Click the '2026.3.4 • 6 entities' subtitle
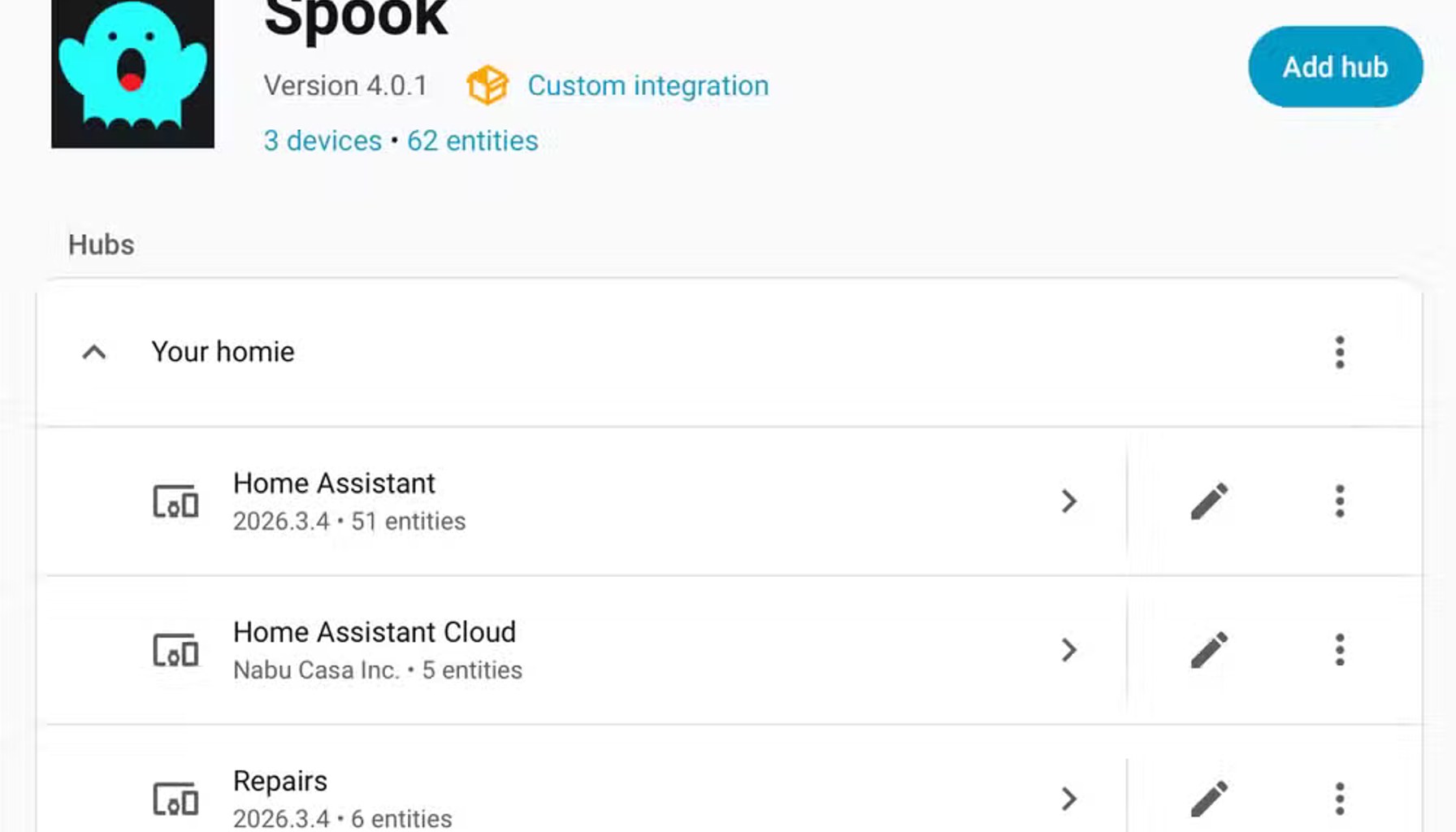 [x=342, y=818]
